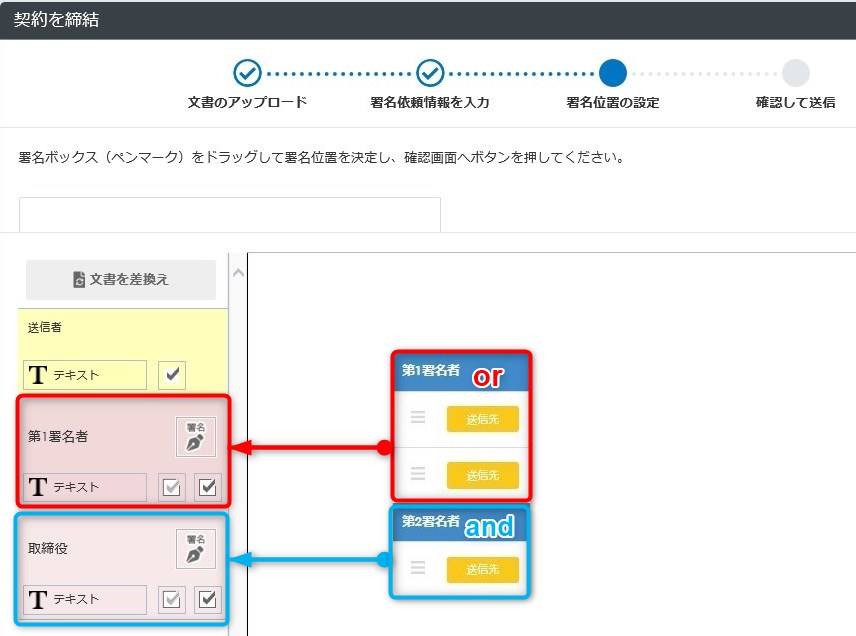Viewport: 856px width, 636px height.
Task: Click the scroll-up chevron of the side panel
Action: pyautogui.click(x=238, y=272)
